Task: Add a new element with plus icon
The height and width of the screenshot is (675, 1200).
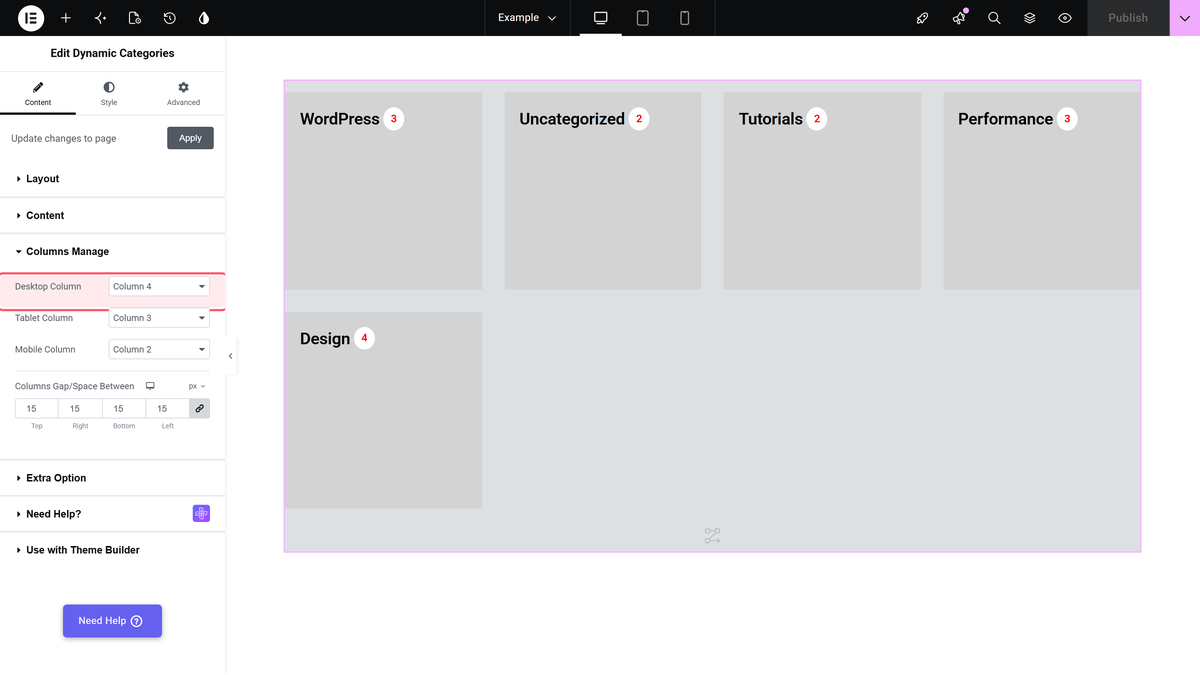Action: click(x=66, y=18)
